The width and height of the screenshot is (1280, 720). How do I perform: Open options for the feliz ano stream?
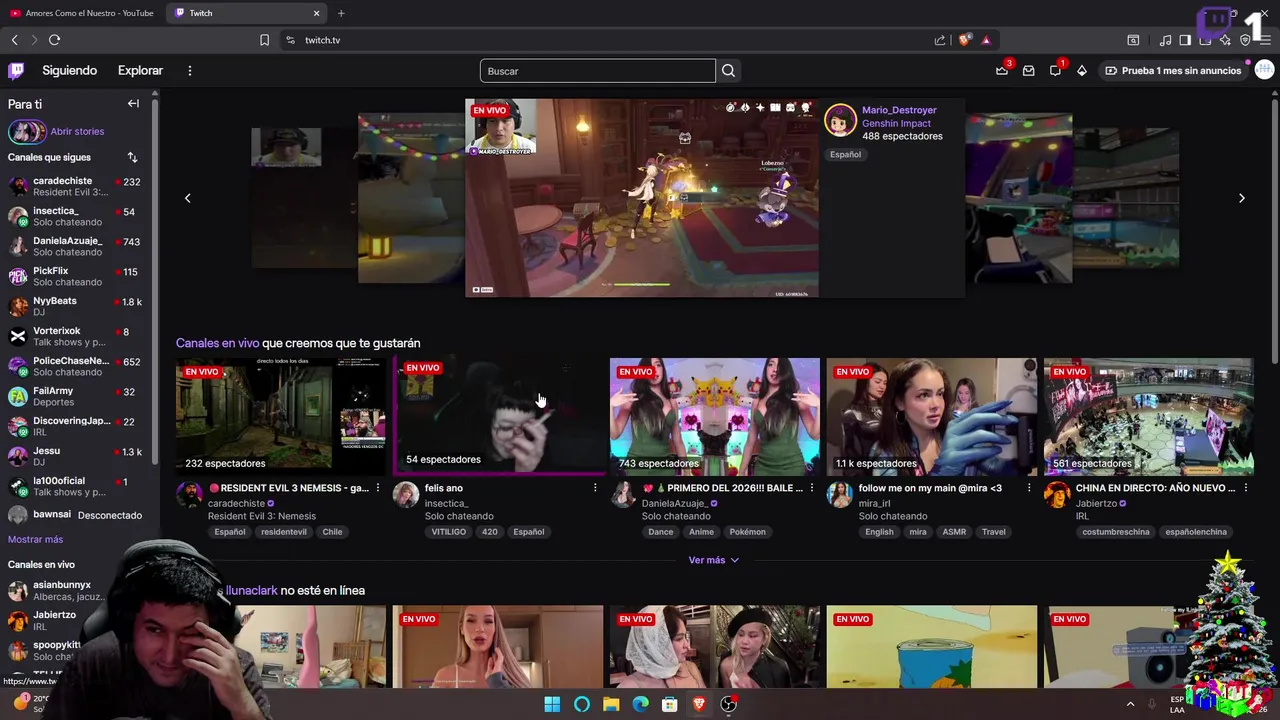tap(595, 488)
